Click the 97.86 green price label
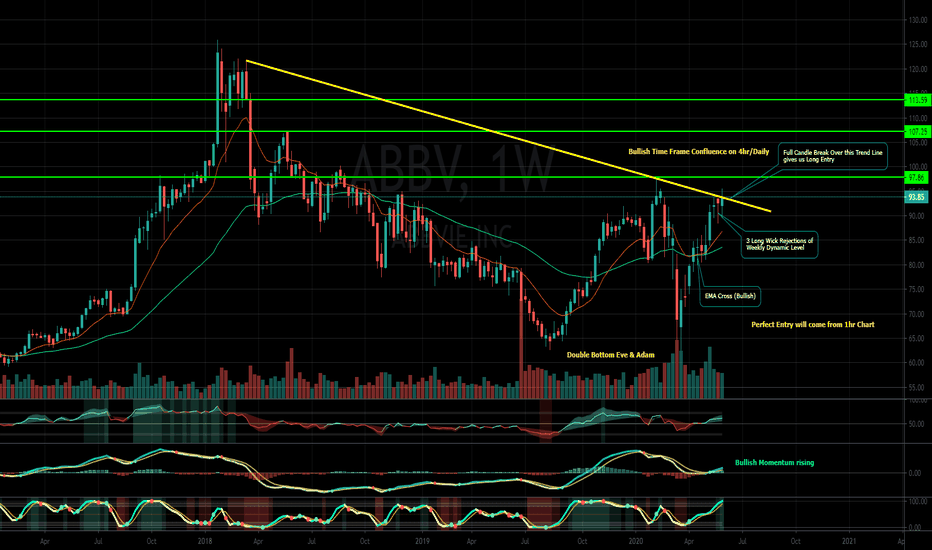The image size is (932, 550). (x=916, y=177)
